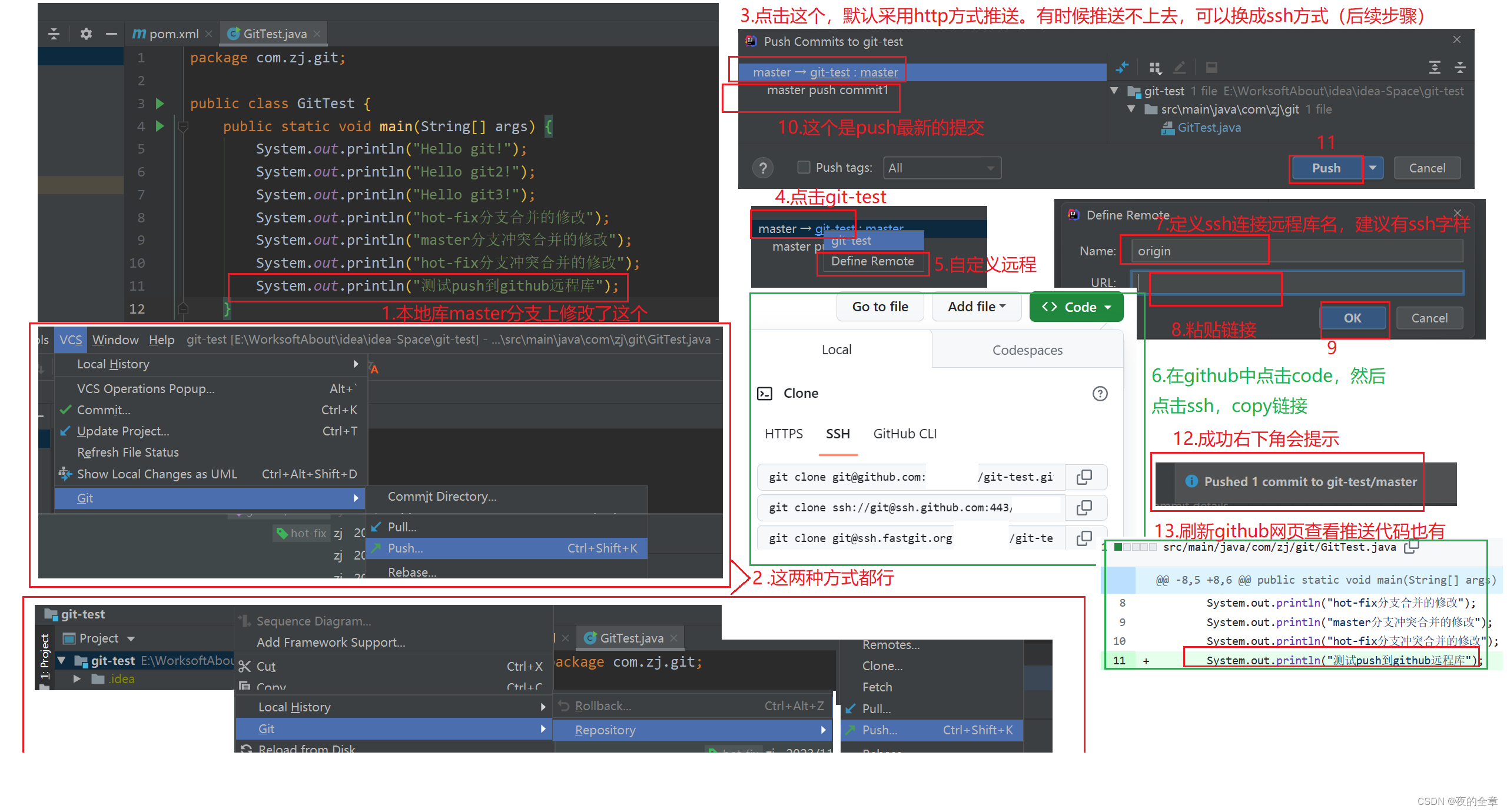Click the master target branch link

879,72
